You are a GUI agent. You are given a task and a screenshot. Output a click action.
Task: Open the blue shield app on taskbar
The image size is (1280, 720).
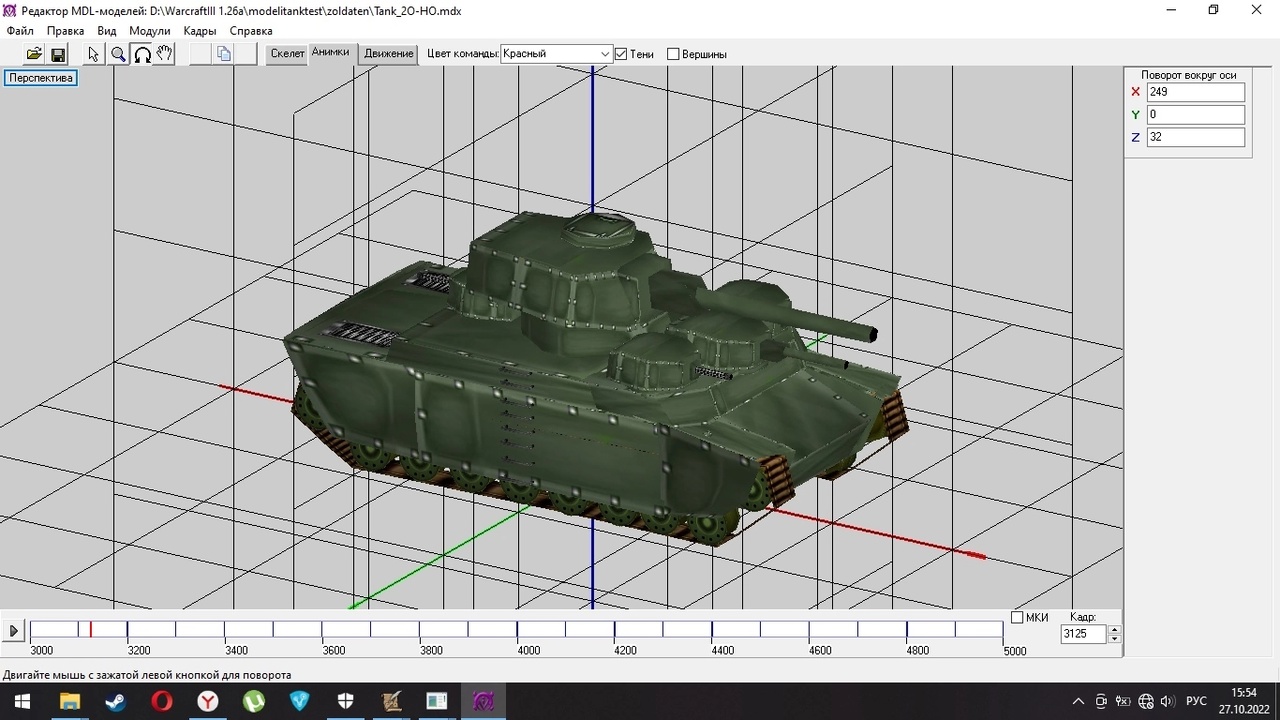pos(300,701)
